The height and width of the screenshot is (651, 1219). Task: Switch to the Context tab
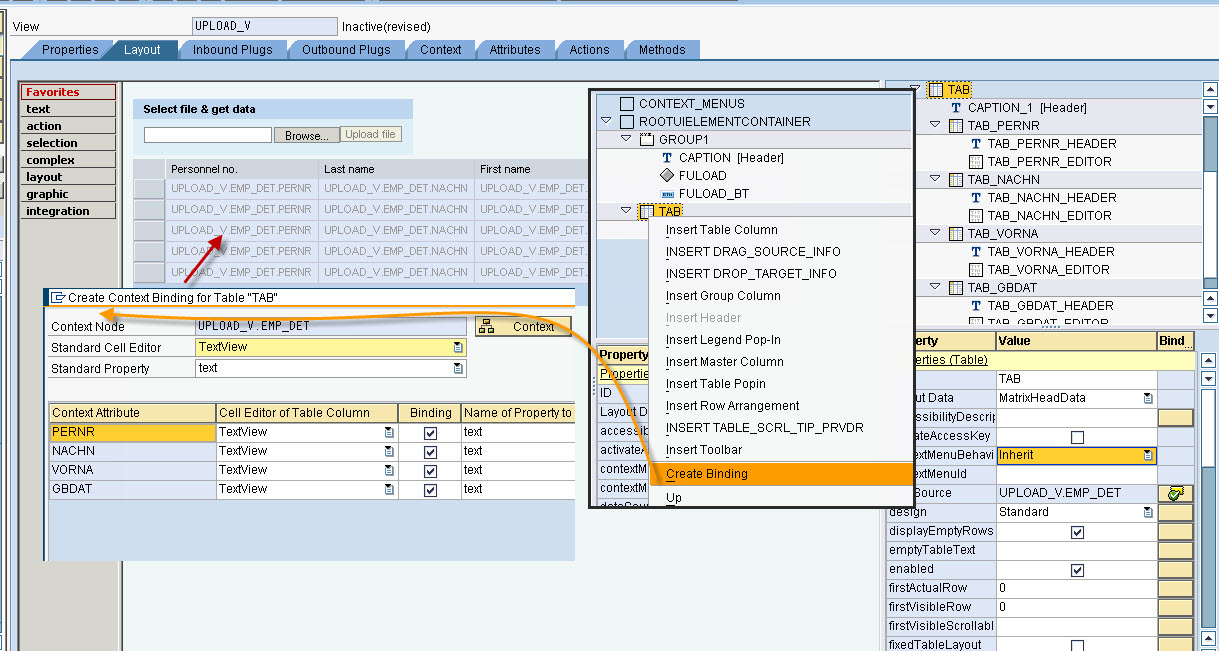point(440,49)
